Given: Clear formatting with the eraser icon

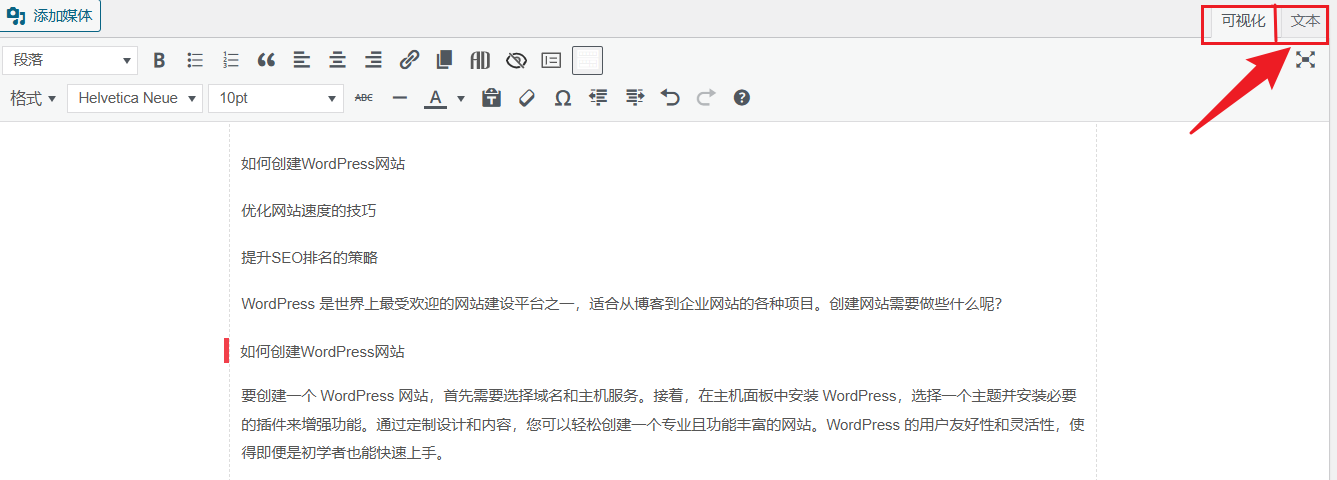Looking at the screenshot, I should point(527,98).
